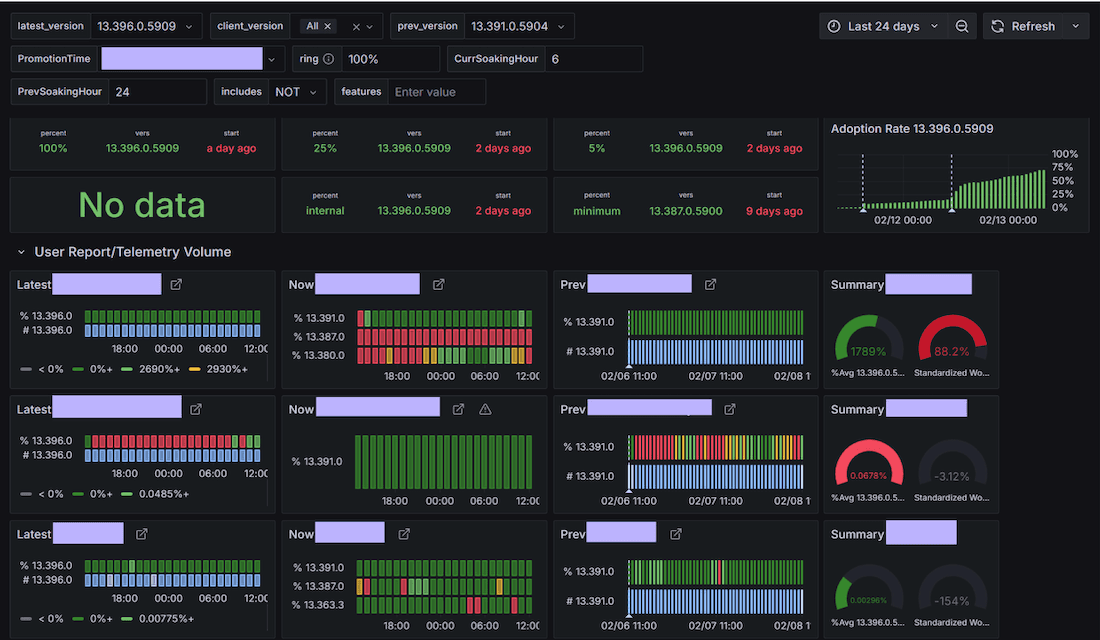The width and height of the screenshot is (1100, 640).
Task: Open the data link on the top Prev panel
Action: click(x=709, y=284)
